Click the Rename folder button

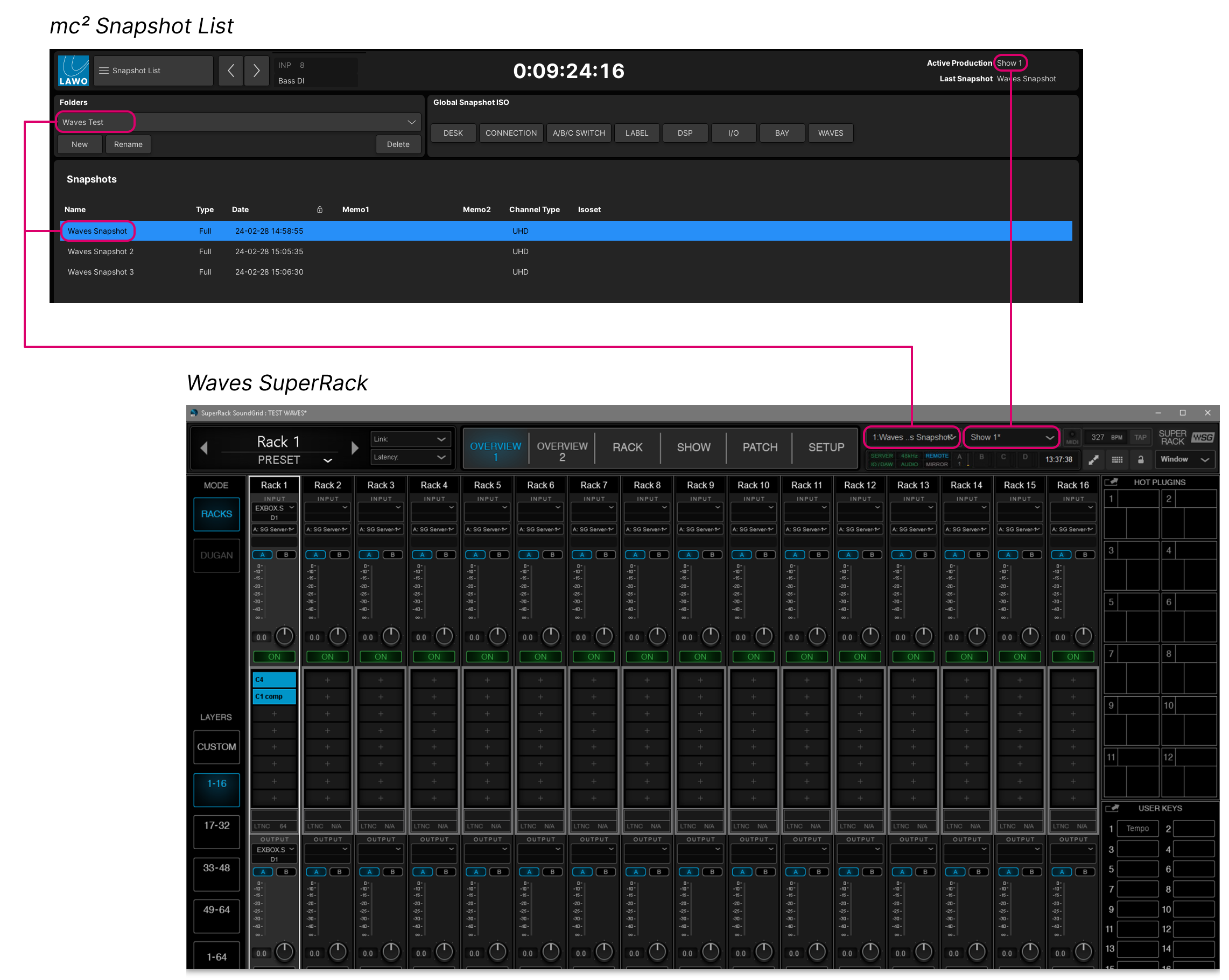coord(128,144)
